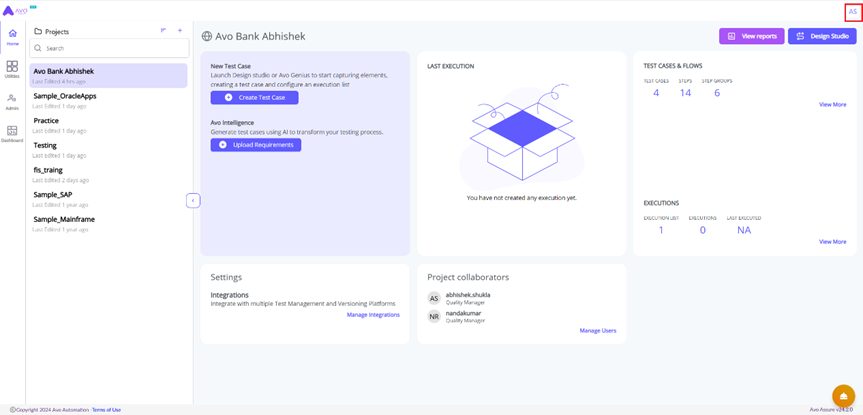Click the project search field
The image size is (863, 415).
click(110, 48)
